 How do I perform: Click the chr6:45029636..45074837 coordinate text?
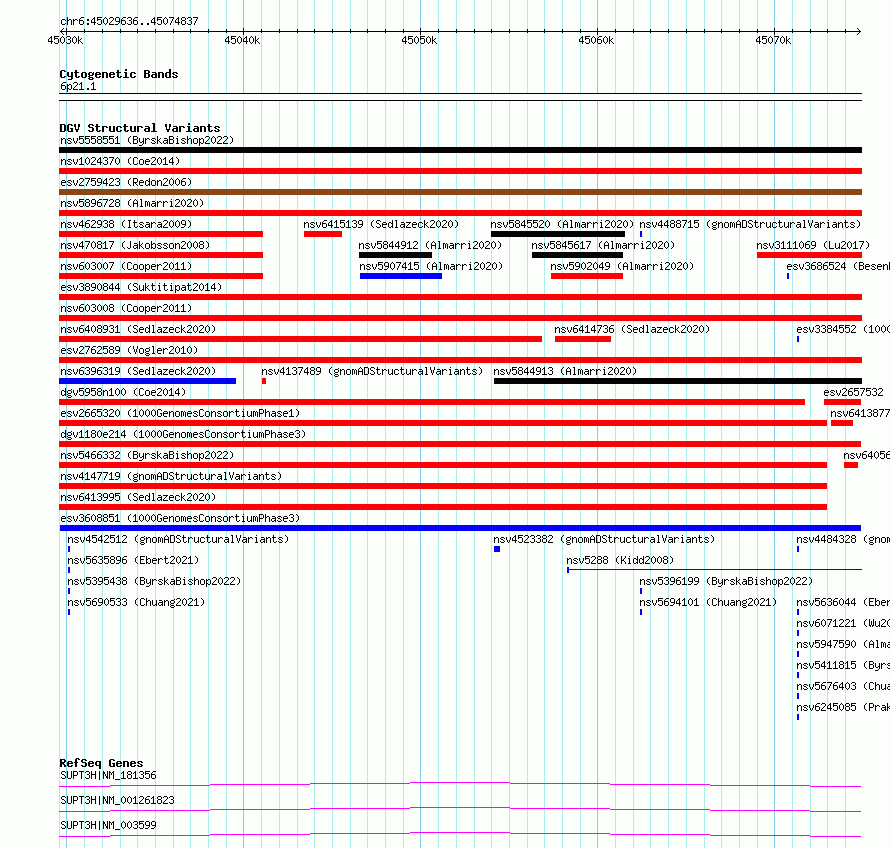pyautogui.click(x=129, y=22)
